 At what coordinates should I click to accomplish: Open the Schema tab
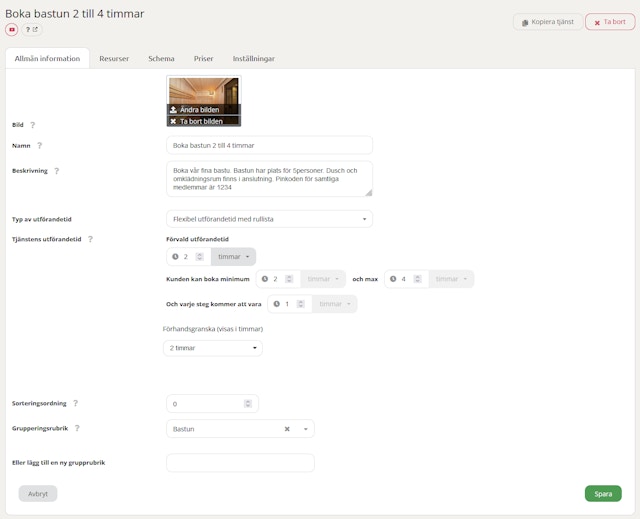coord(161,59)
